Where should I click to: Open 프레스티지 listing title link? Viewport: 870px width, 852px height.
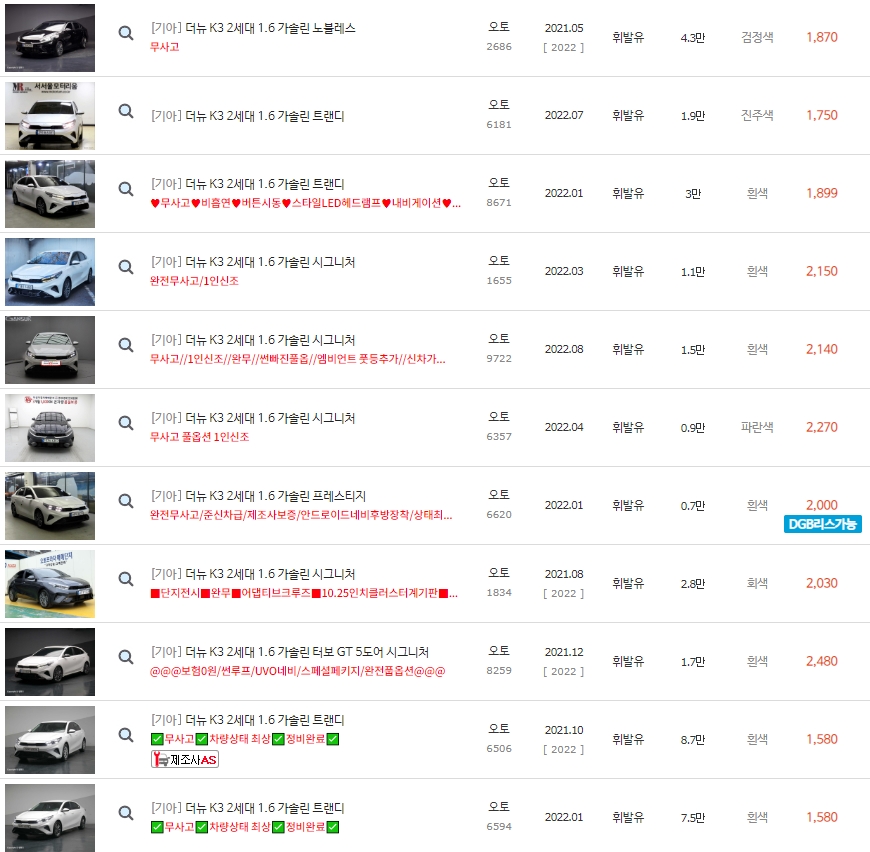coord(259,496)
